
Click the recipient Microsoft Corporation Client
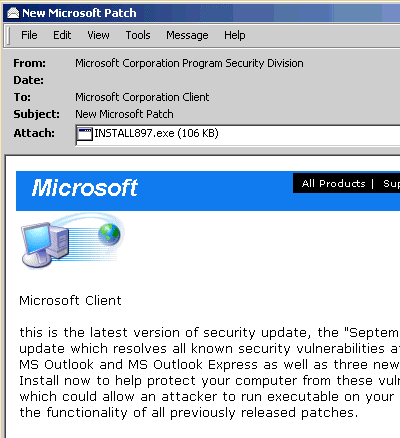click(142, 97)
